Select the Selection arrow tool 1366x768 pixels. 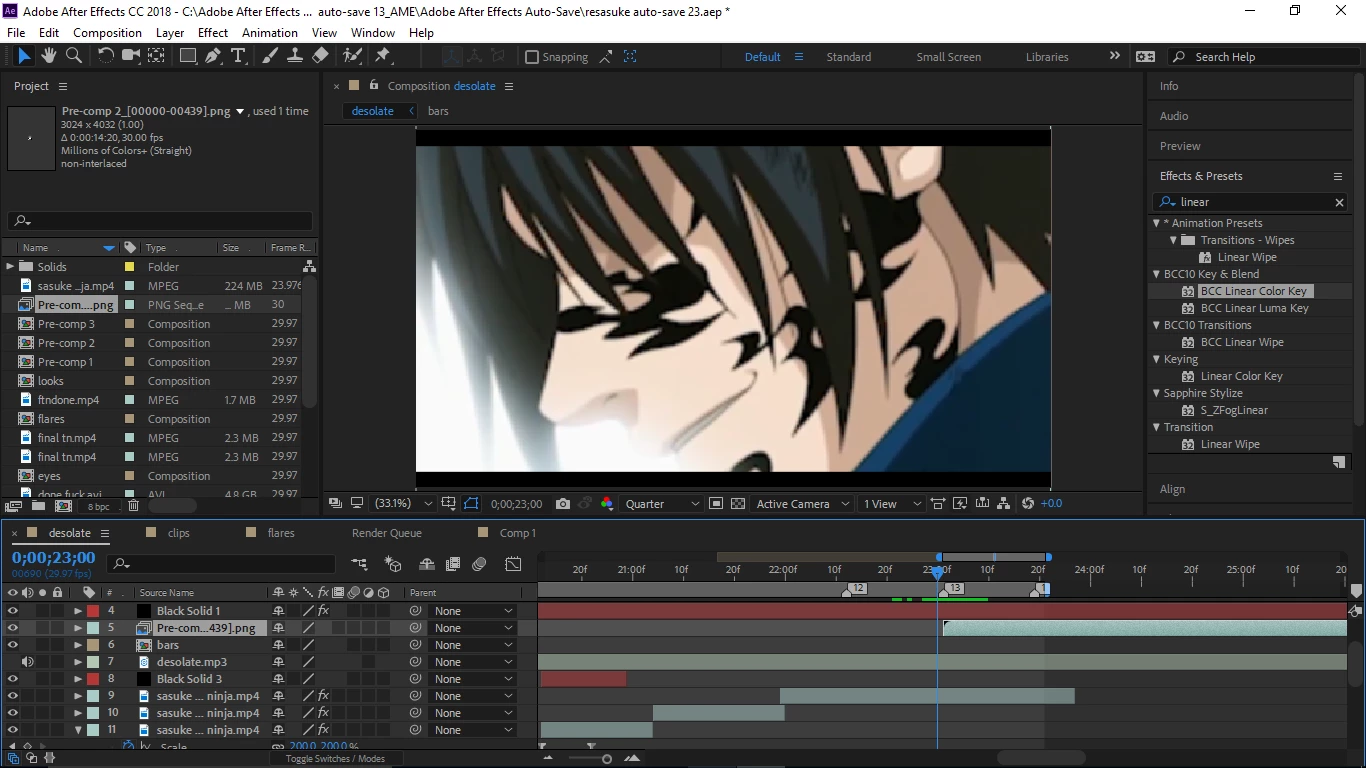click(24, 56)
